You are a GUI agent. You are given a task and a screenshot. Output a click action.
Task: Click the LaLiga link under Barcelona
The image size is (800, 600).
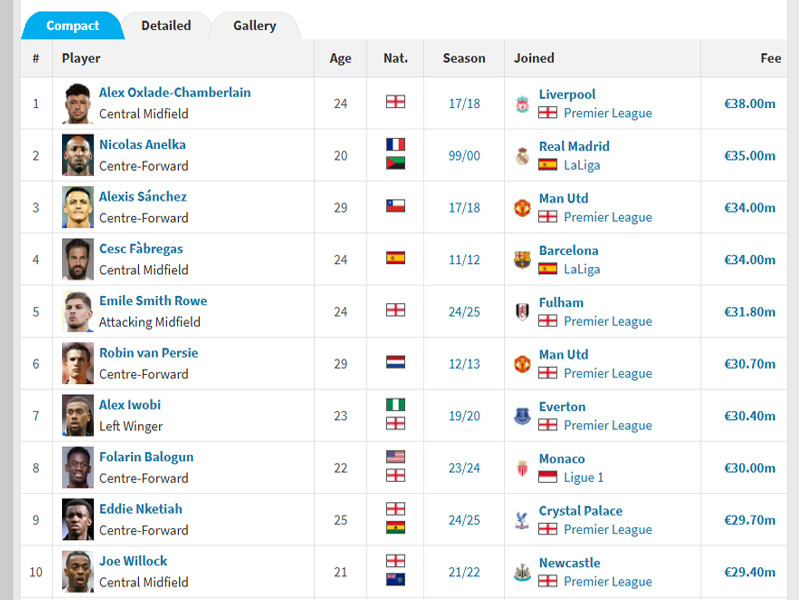(582, 270)
